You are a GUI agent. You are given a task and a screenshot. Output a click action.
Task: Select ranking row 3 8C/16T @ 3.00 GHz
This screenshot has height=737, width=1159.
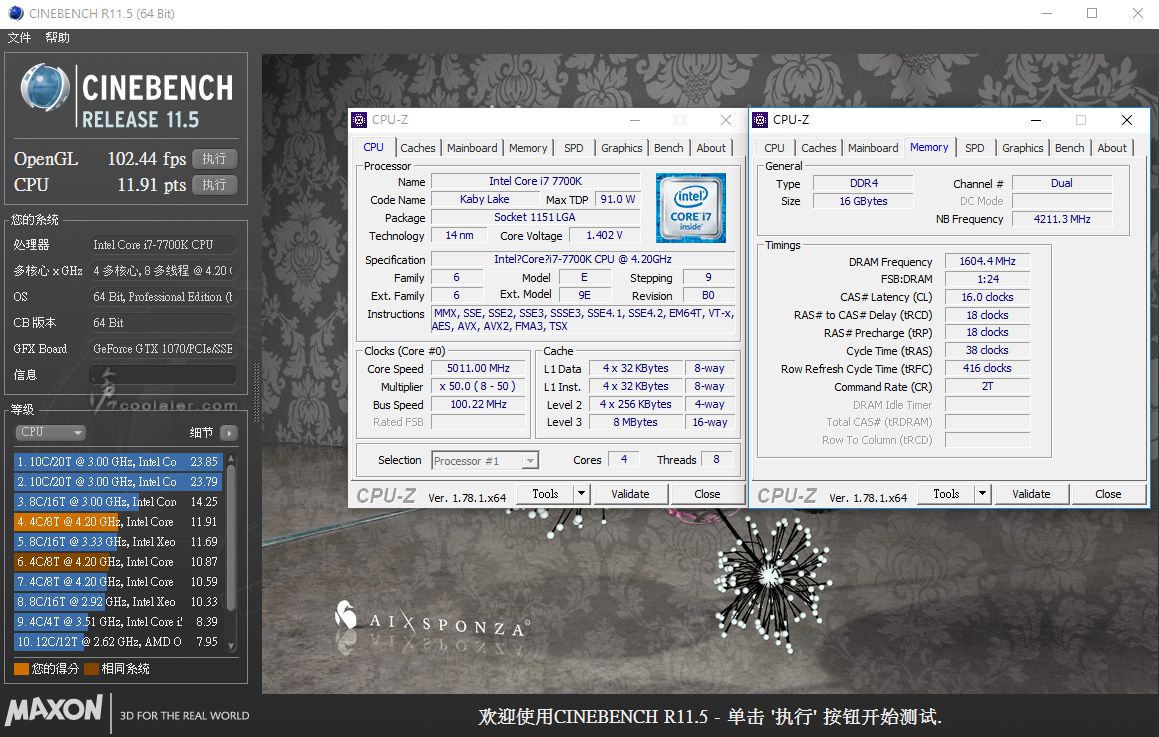118,502
